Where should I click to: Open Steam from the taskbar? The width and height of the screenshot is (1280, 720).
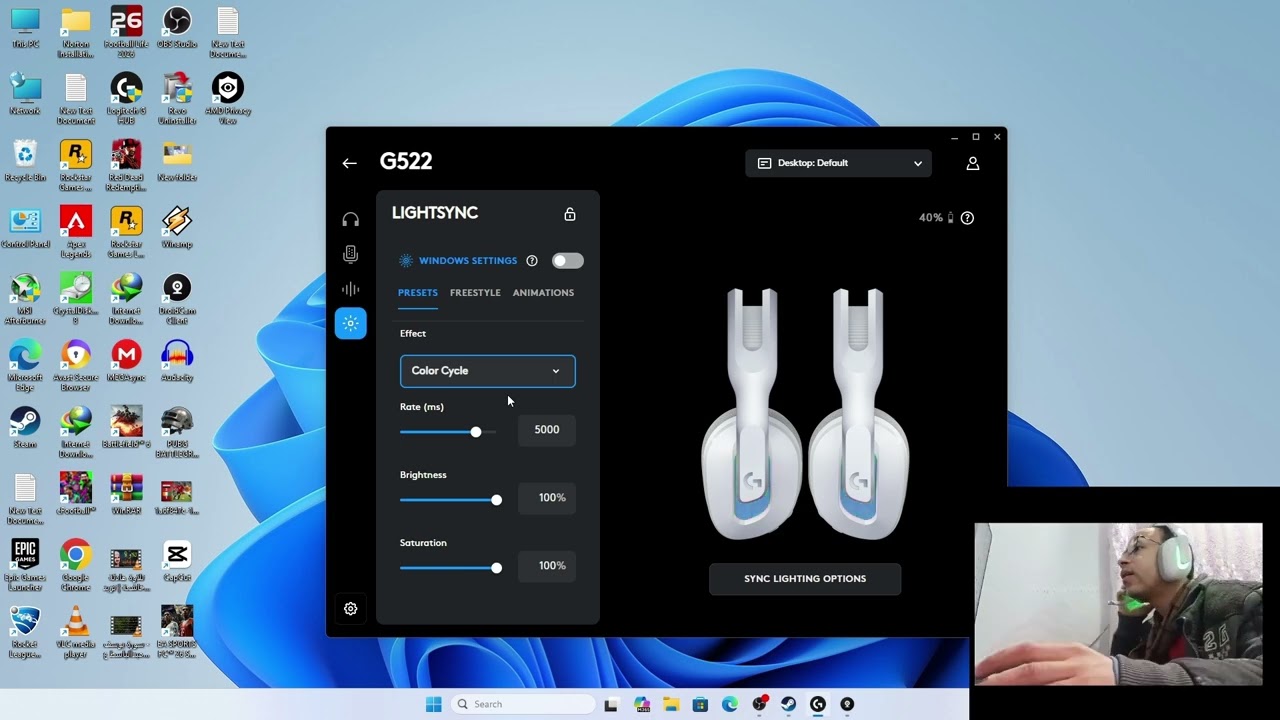click(x=788, y=704)
